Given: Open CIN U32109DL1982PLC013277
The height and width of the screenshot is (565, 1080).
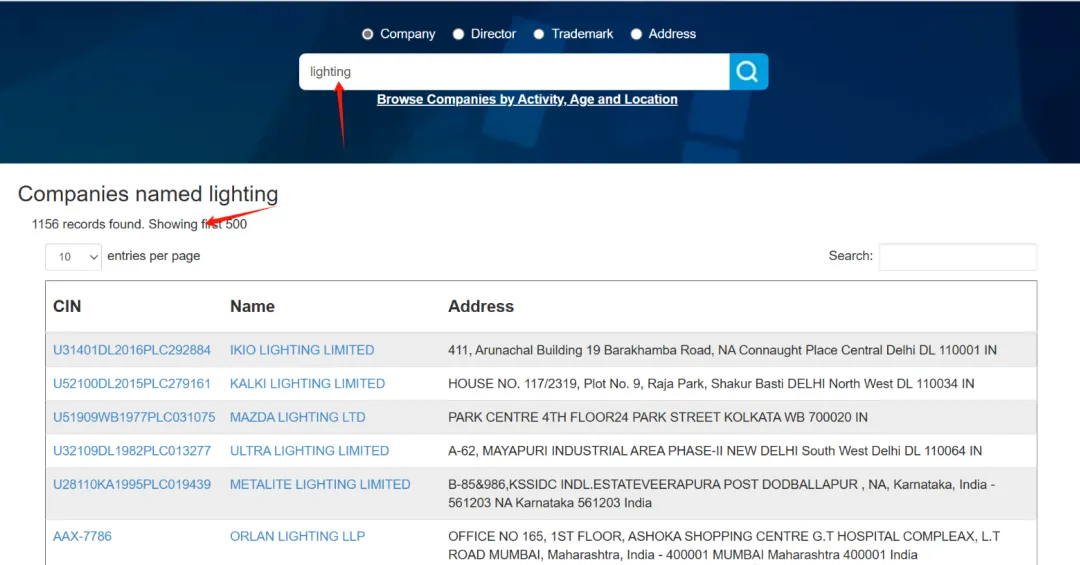Looking at the screenshot, I should pos(132,451).
